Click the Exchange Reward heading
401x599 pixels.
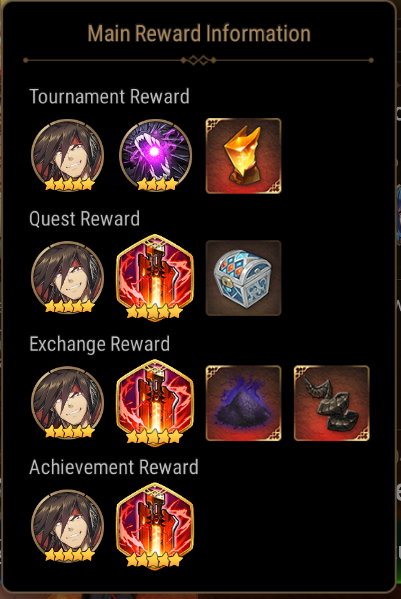[100, 344]
